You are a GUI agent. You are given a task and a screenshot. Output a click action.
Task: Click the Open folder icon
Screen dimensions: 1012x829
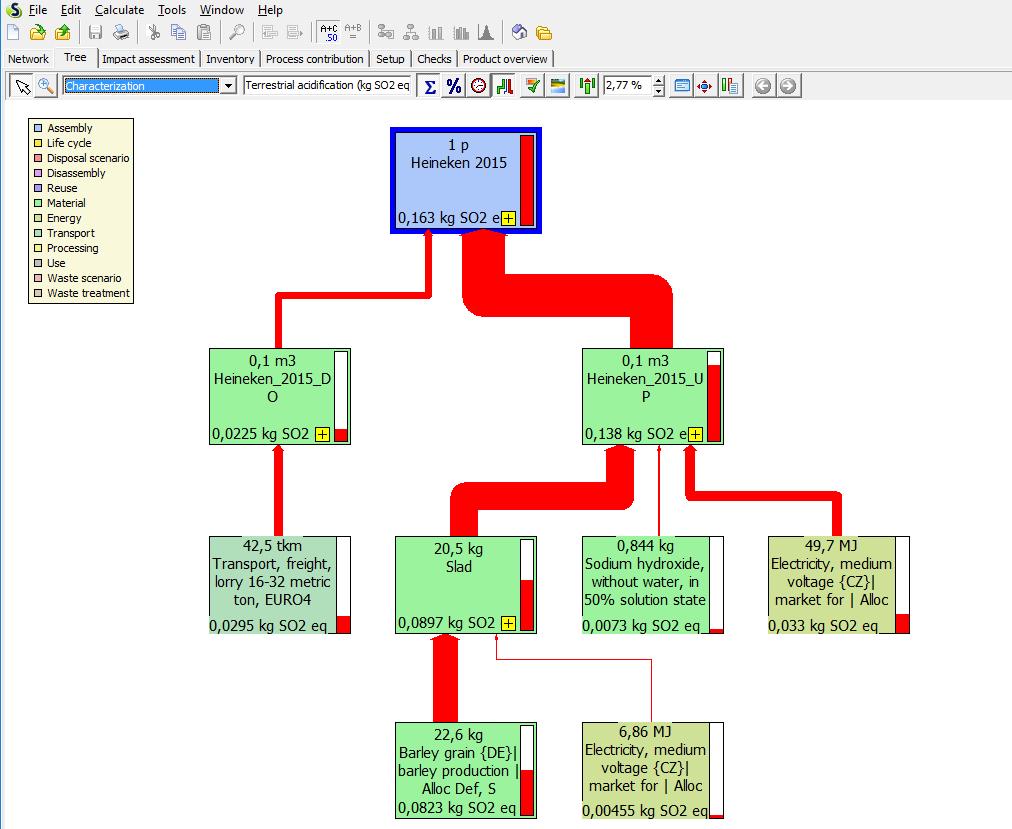(38, 32)
